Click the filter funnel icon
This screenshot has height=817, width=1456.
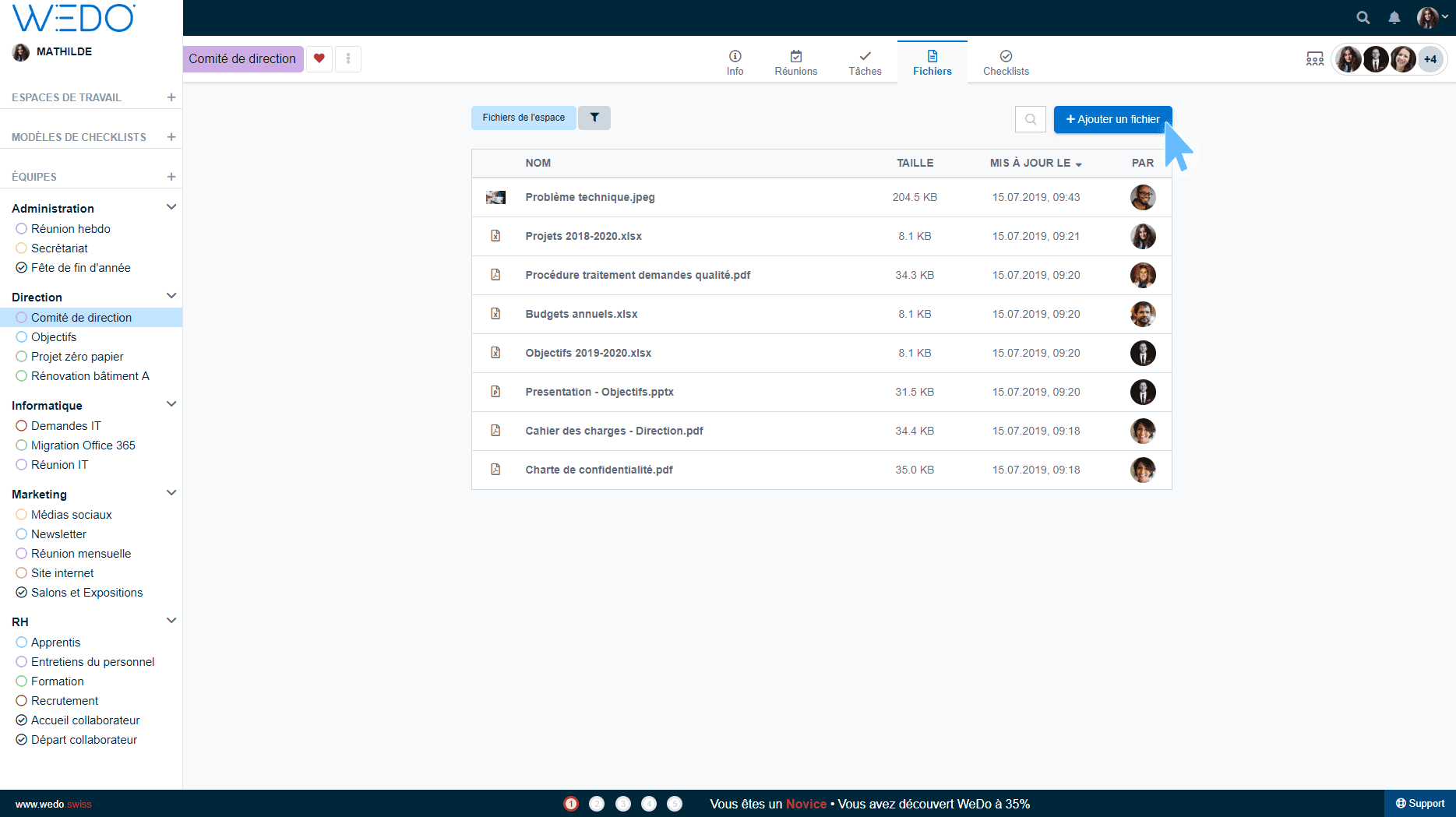click(x=594, y=118)
